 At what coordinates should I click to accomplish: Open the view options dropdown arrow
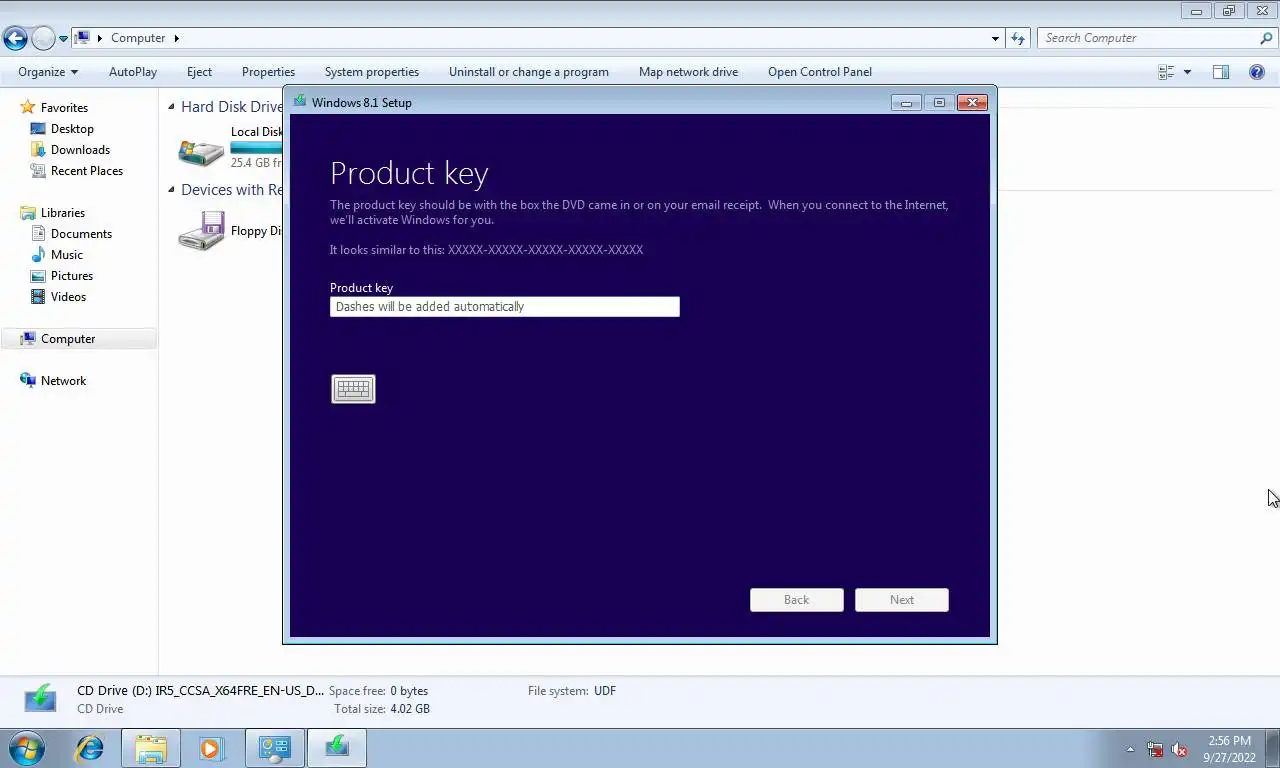click(x=1187, y=72)
